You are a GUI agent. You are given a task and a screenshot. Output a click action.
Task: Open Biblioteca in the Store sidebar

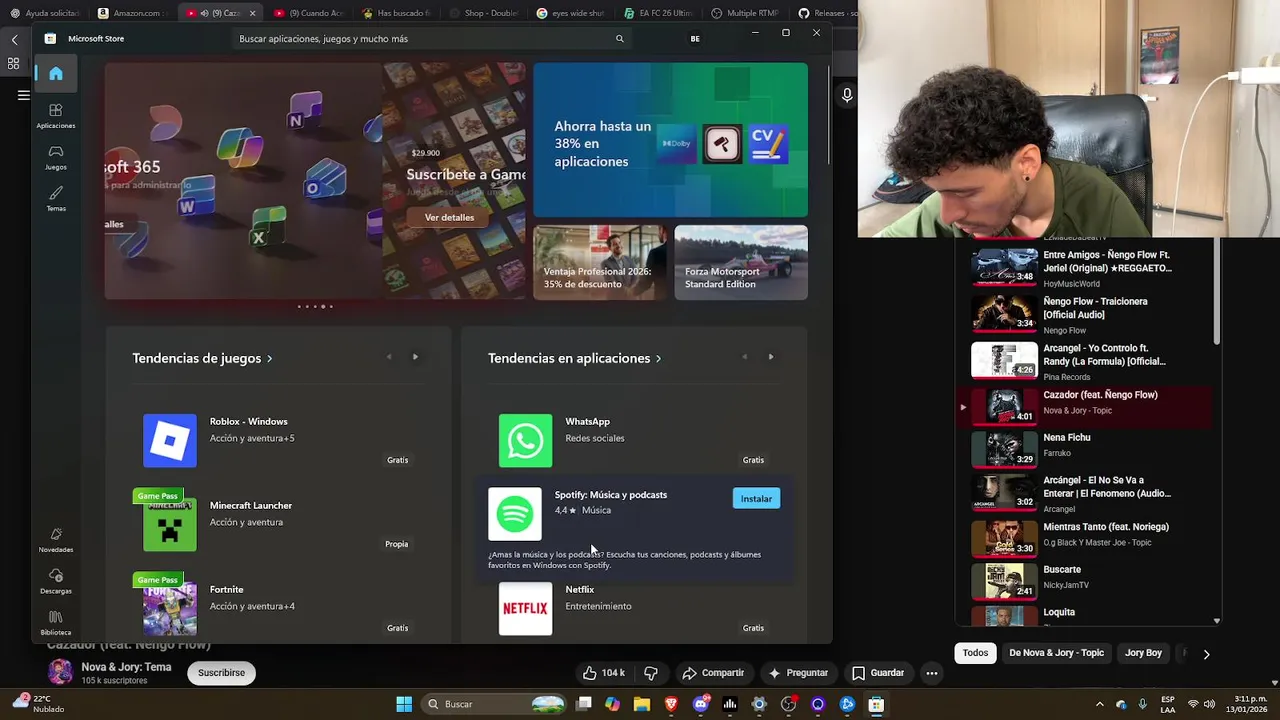coord(56,623)
